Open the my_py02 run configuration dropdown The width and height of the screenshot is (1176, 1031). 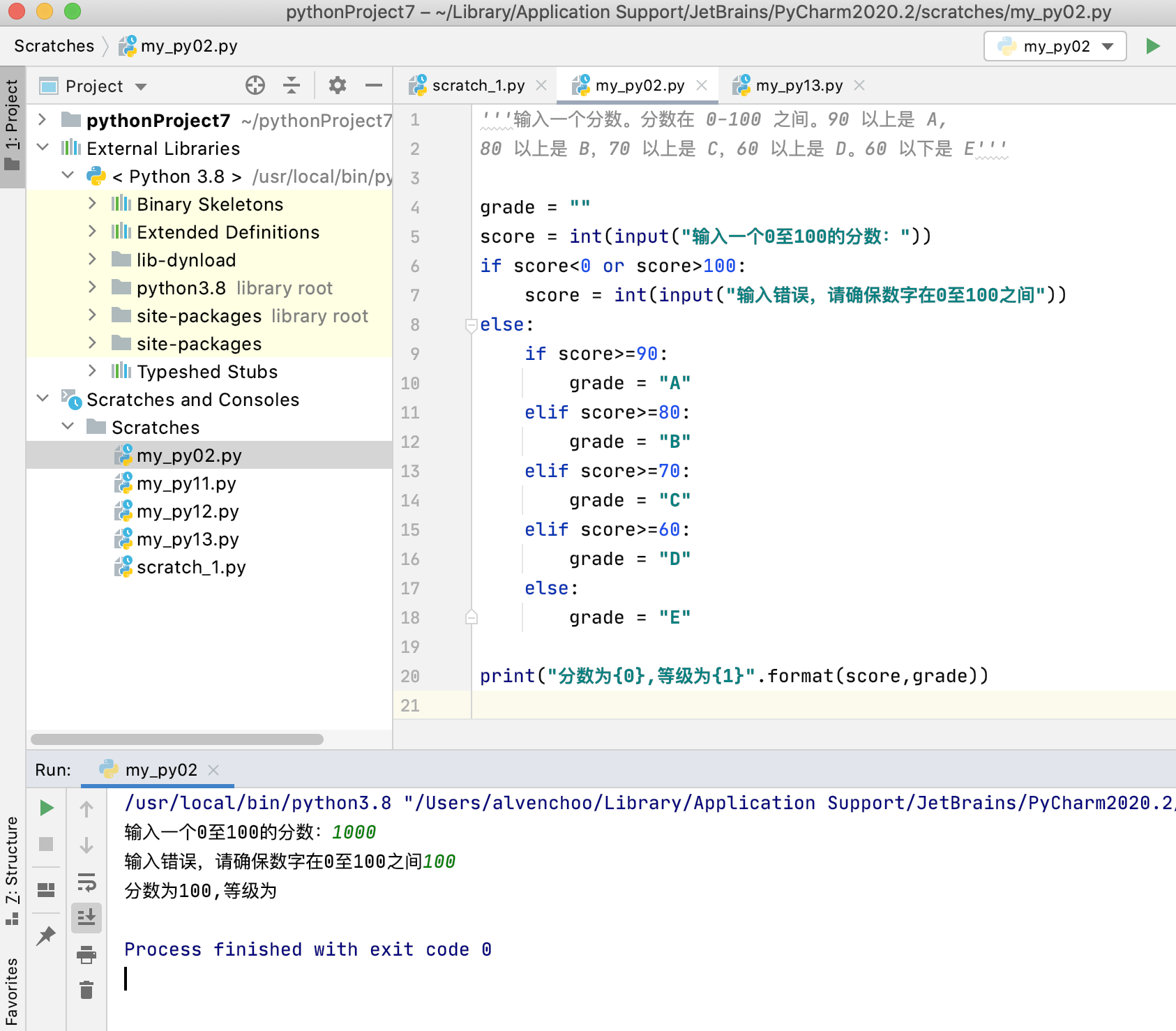click(x=1055, y=46)
